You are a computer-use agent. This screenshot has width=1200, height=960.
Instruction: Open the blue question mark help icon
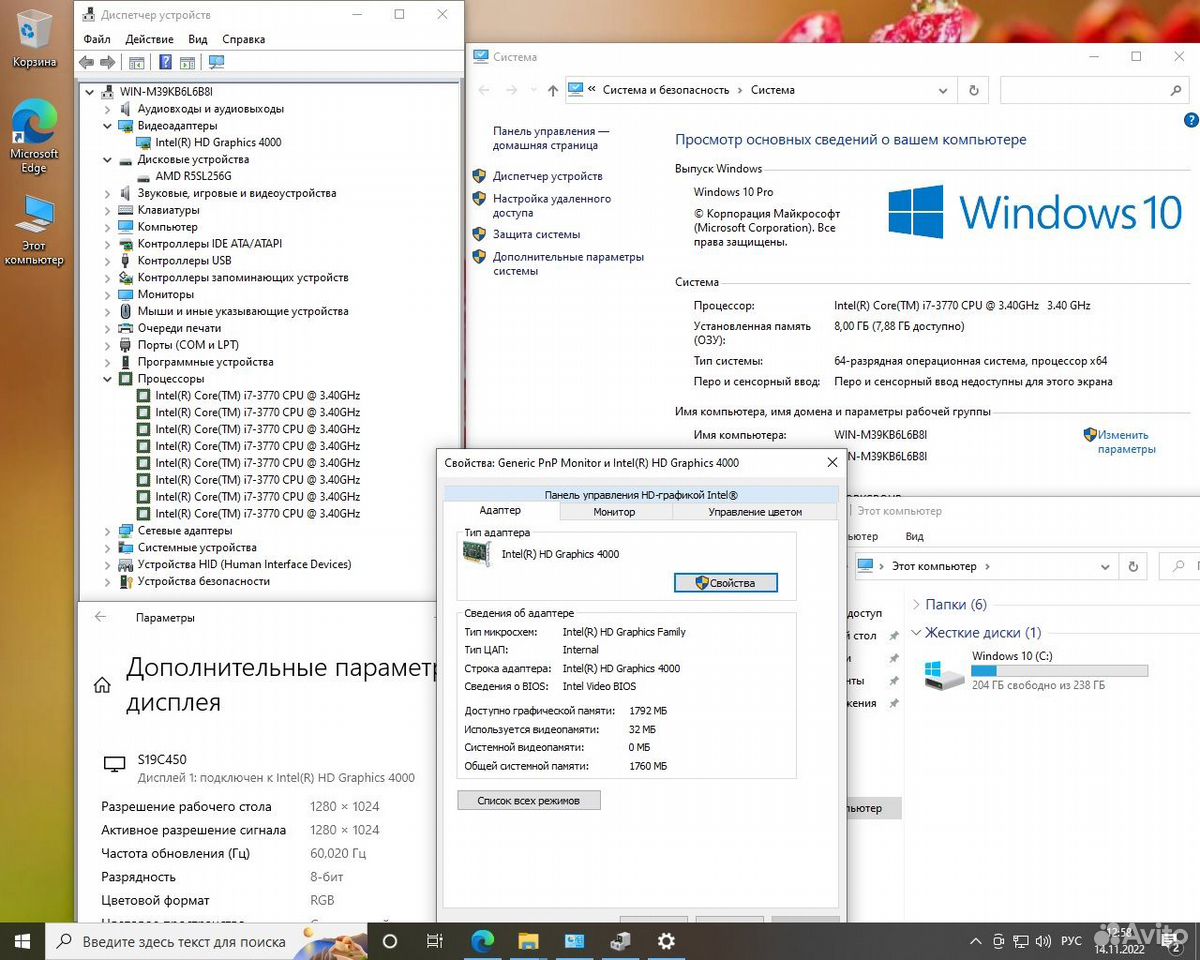tap(164, 62)
